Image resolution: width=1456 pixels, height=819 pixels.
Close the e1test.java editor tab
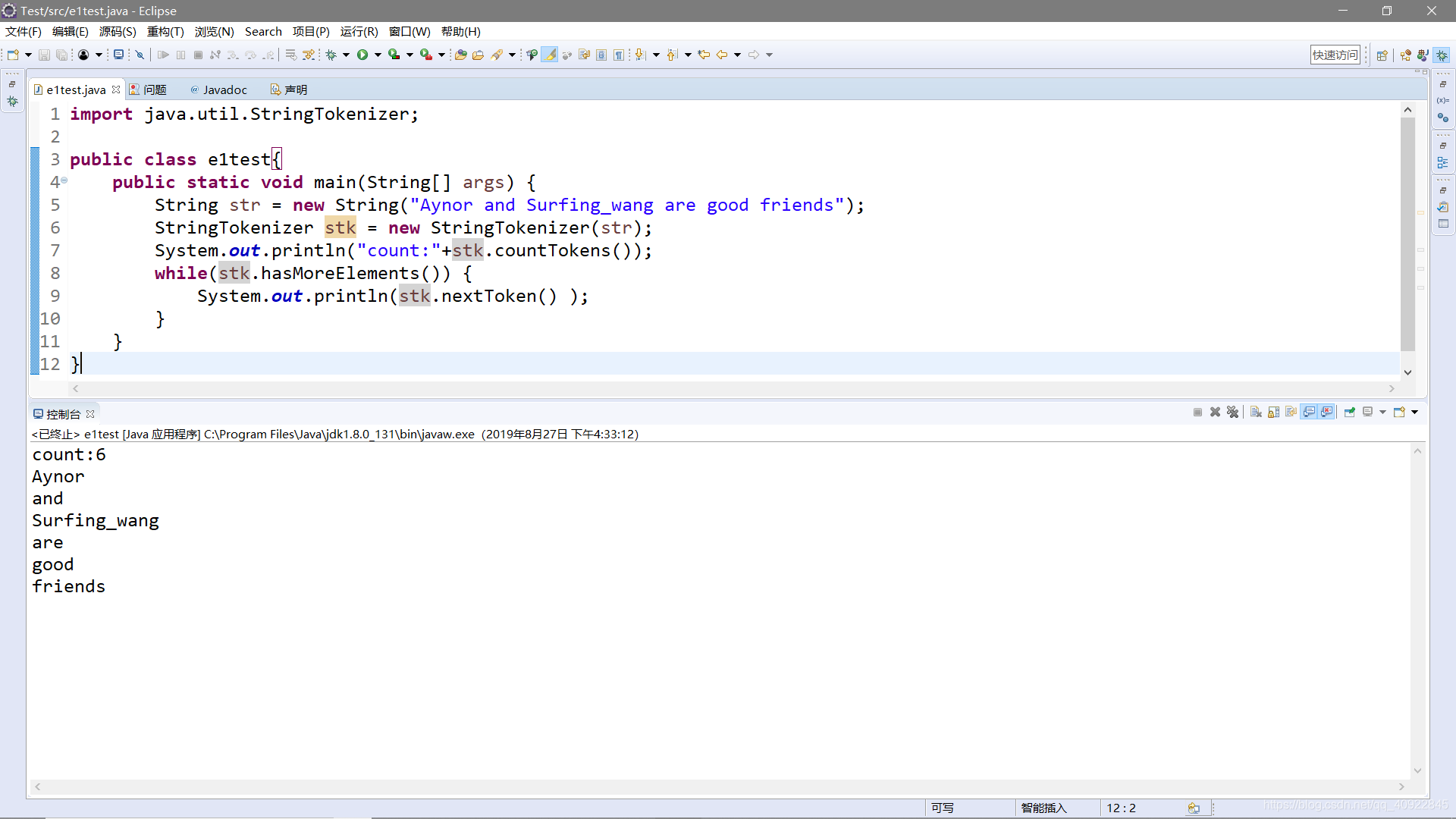tap(116, 89)
